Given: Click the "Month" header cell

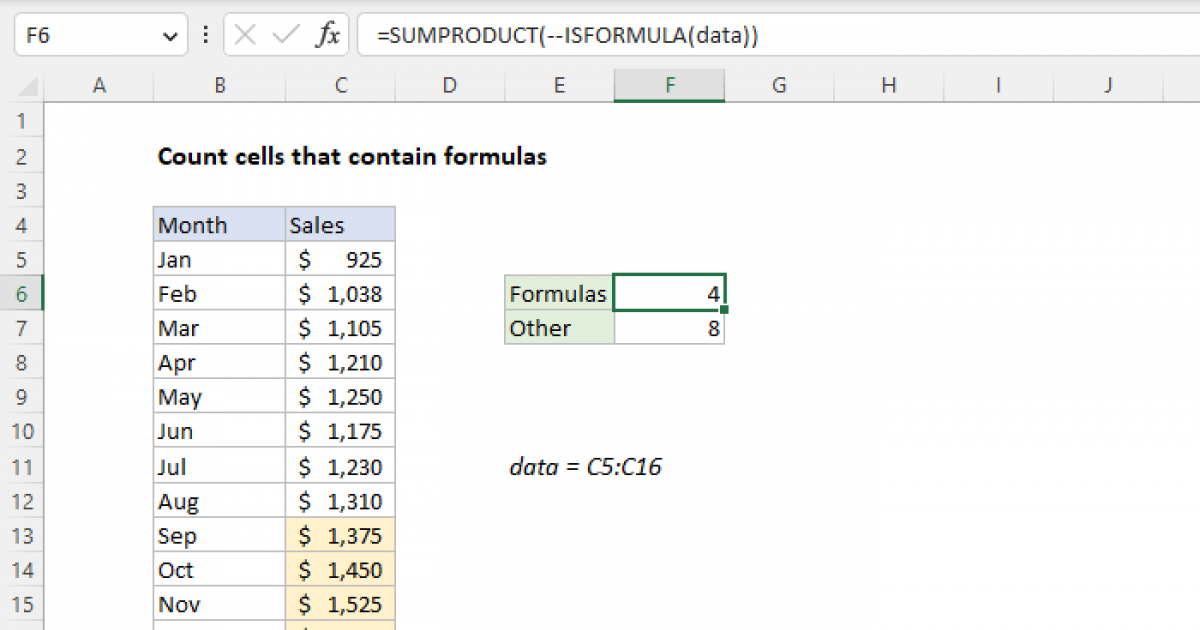Looking at the screenshot, I should (x=219, y=225).
